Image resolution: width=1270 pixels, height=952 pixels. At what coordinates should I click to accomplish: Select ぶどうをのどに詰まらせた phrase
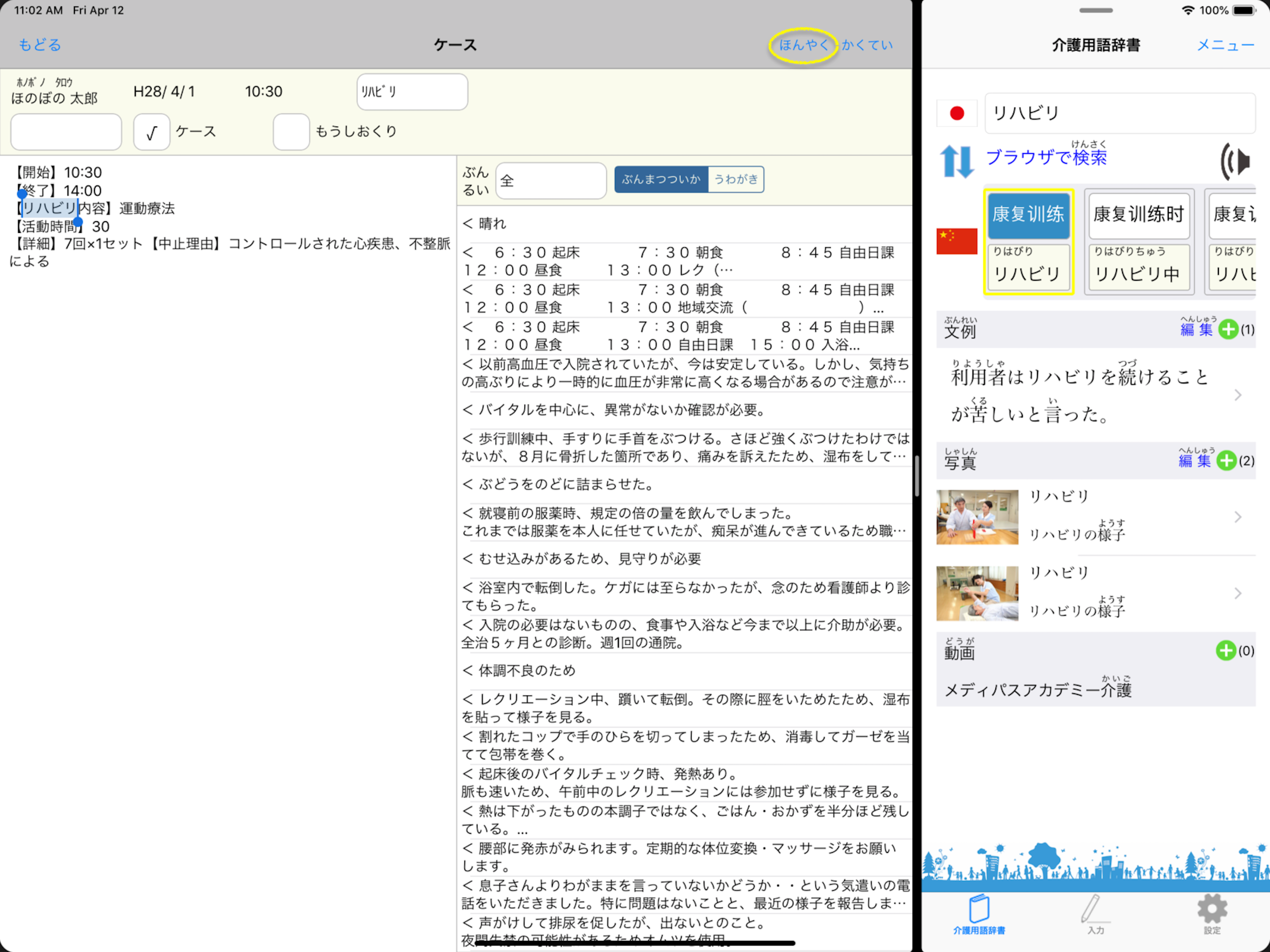684,485
